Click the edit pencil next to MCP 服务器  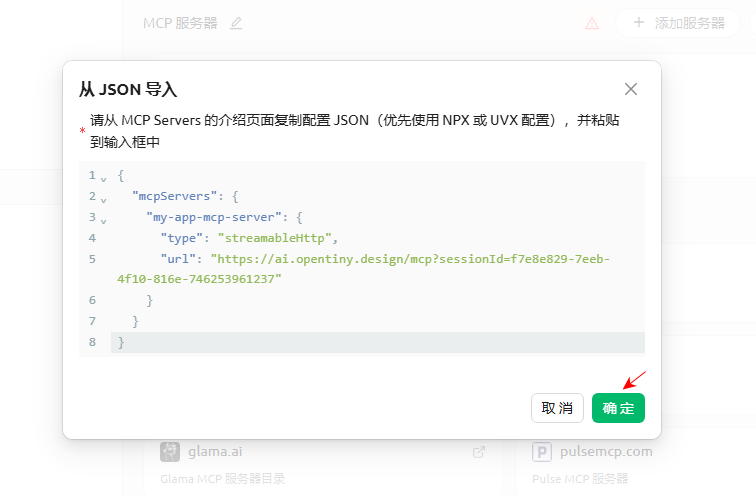pos(236,23)
